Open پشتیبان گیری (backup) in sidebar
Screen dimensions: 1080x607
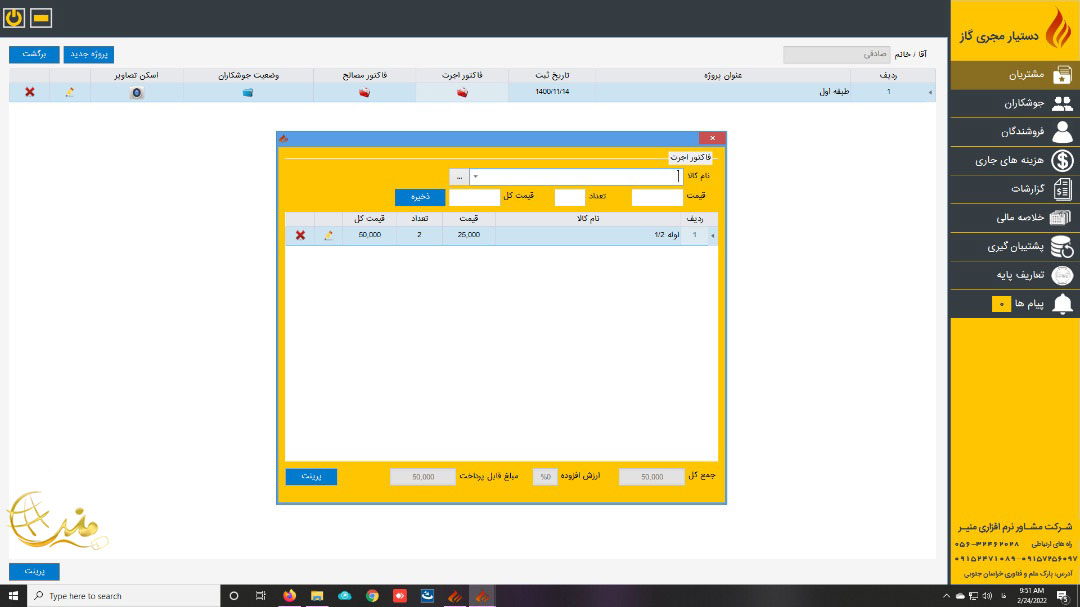[x=1014, y=246]
